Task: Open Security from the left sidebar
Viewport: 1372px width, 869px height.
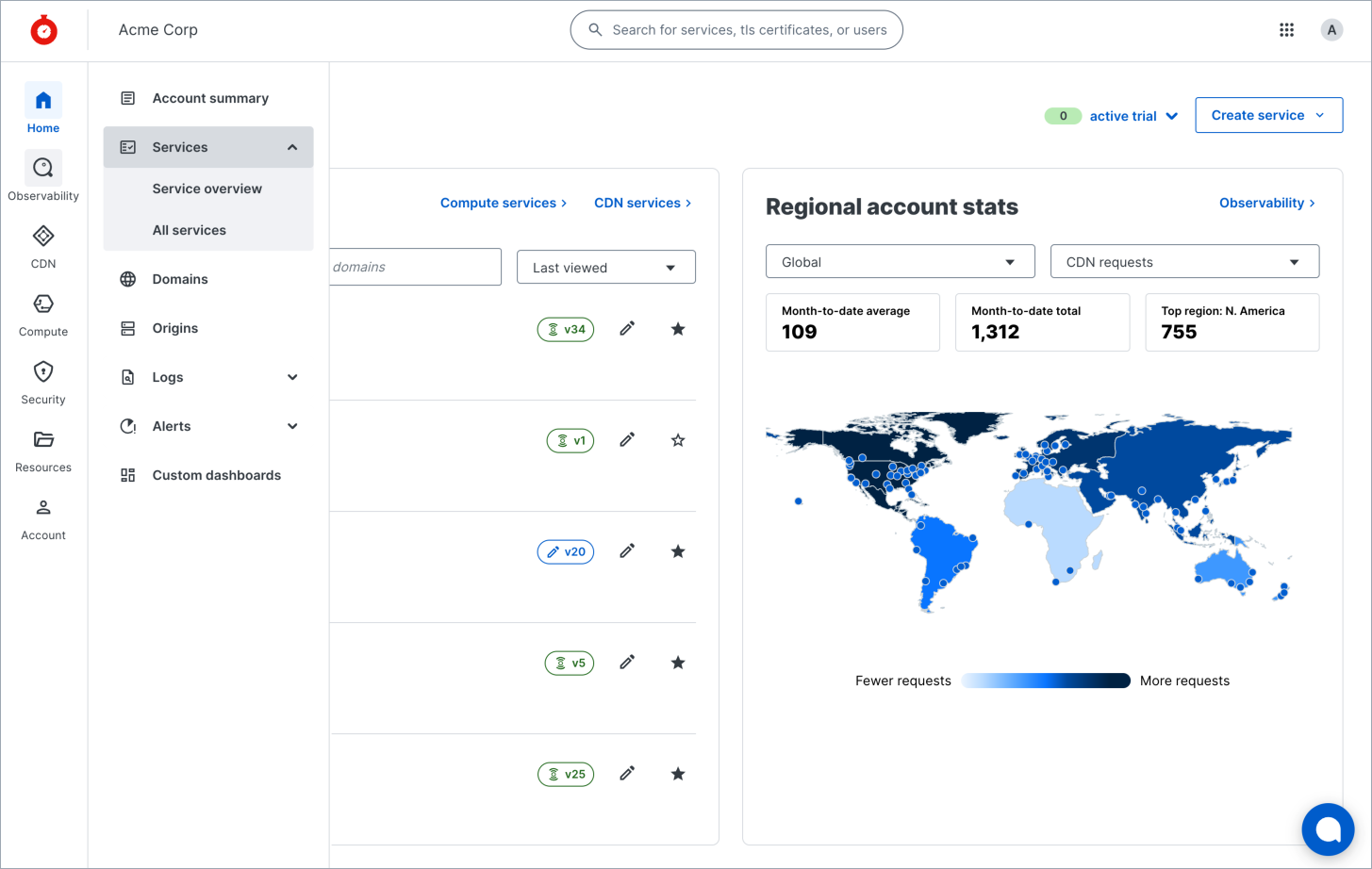Action: tap(42, 380)
